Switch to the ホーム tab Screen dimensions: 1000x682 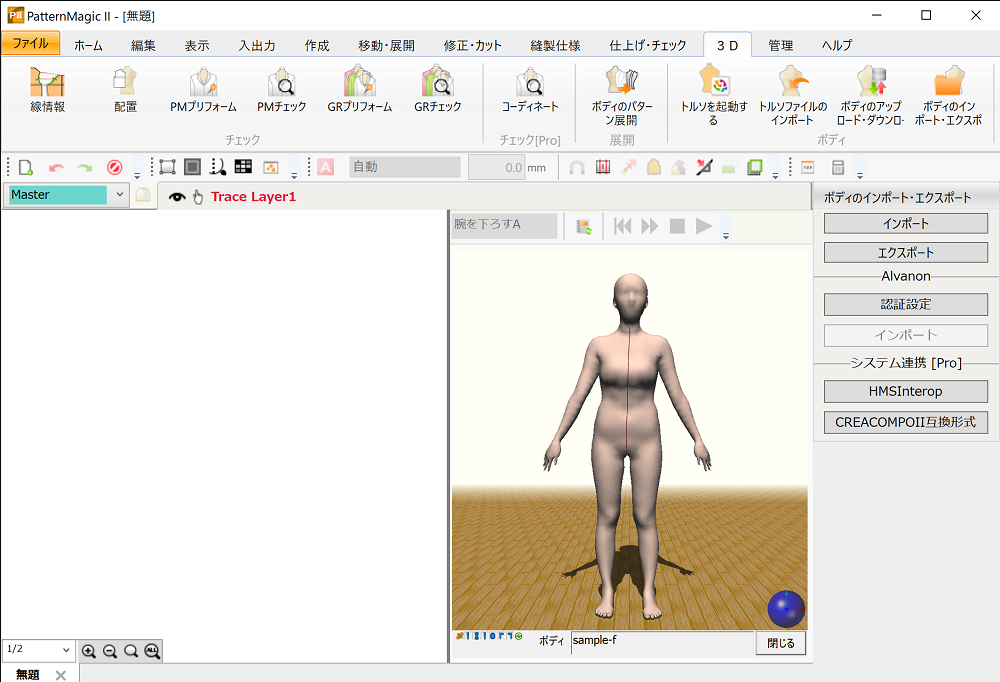[88, 45]
